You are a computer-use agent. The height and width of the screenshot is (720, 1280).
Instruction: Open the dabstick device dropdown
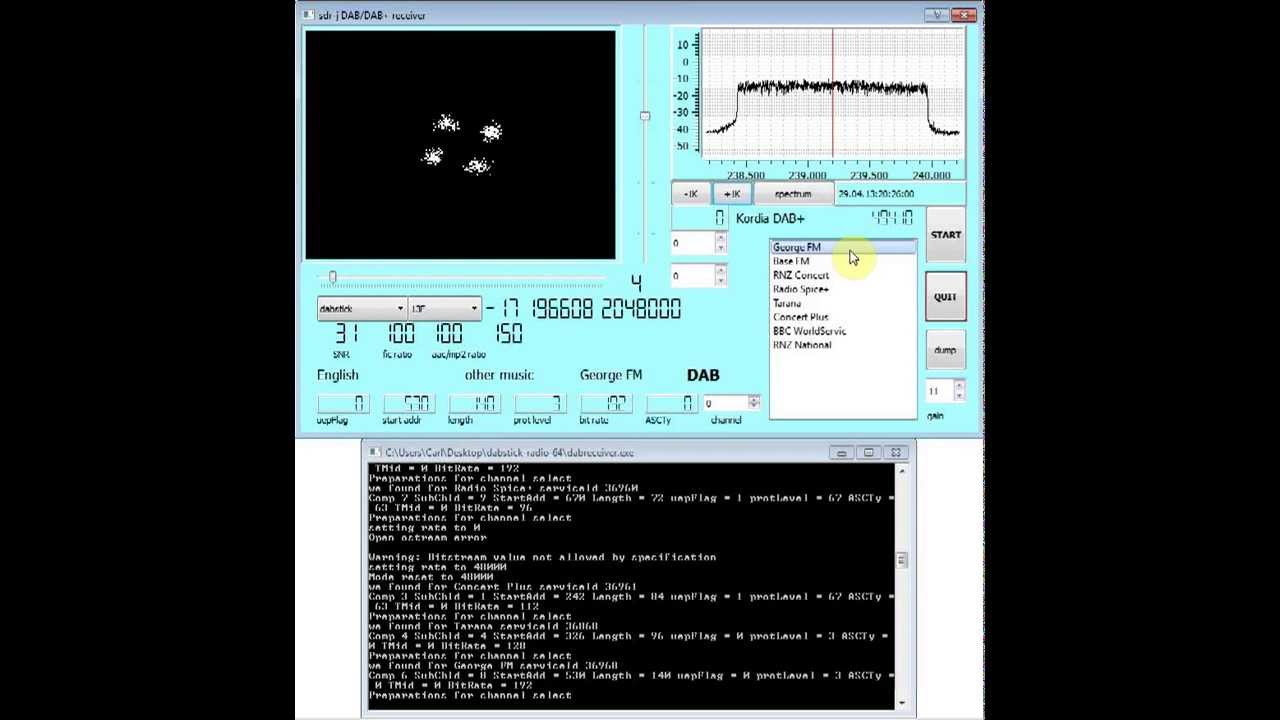point(361,308)
